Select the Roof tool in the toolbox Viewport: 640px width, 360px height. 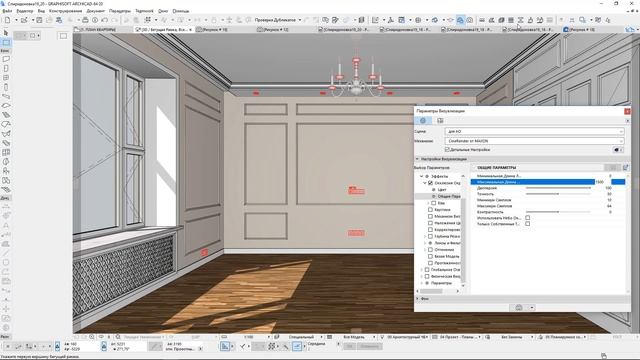tap(6, 124)
